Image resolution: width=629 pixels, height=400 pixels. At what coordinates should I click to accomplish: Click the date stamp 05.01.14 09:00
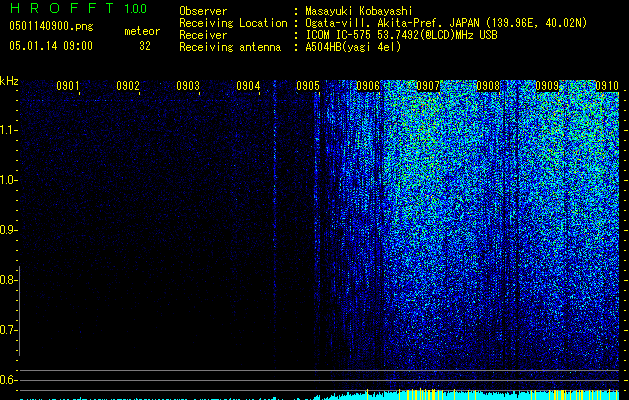pos(51,46)
